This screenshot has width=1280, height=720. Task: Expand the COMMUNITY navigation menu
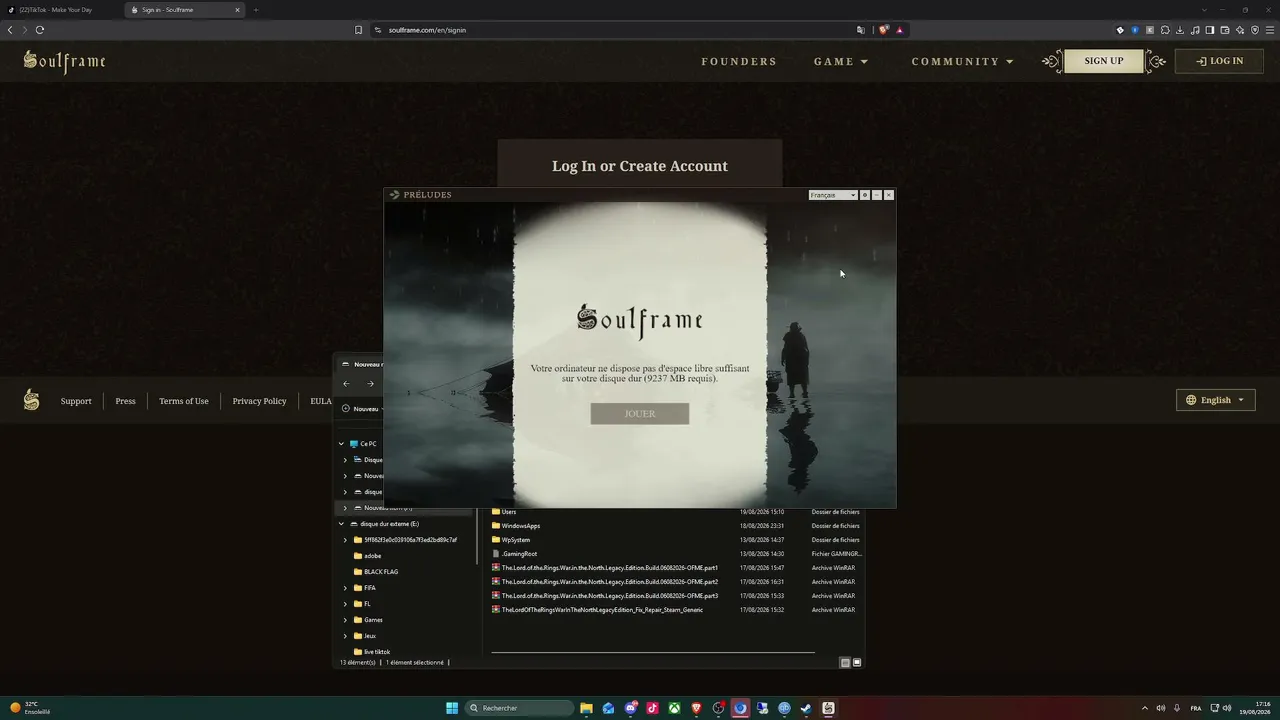point(962,61)
